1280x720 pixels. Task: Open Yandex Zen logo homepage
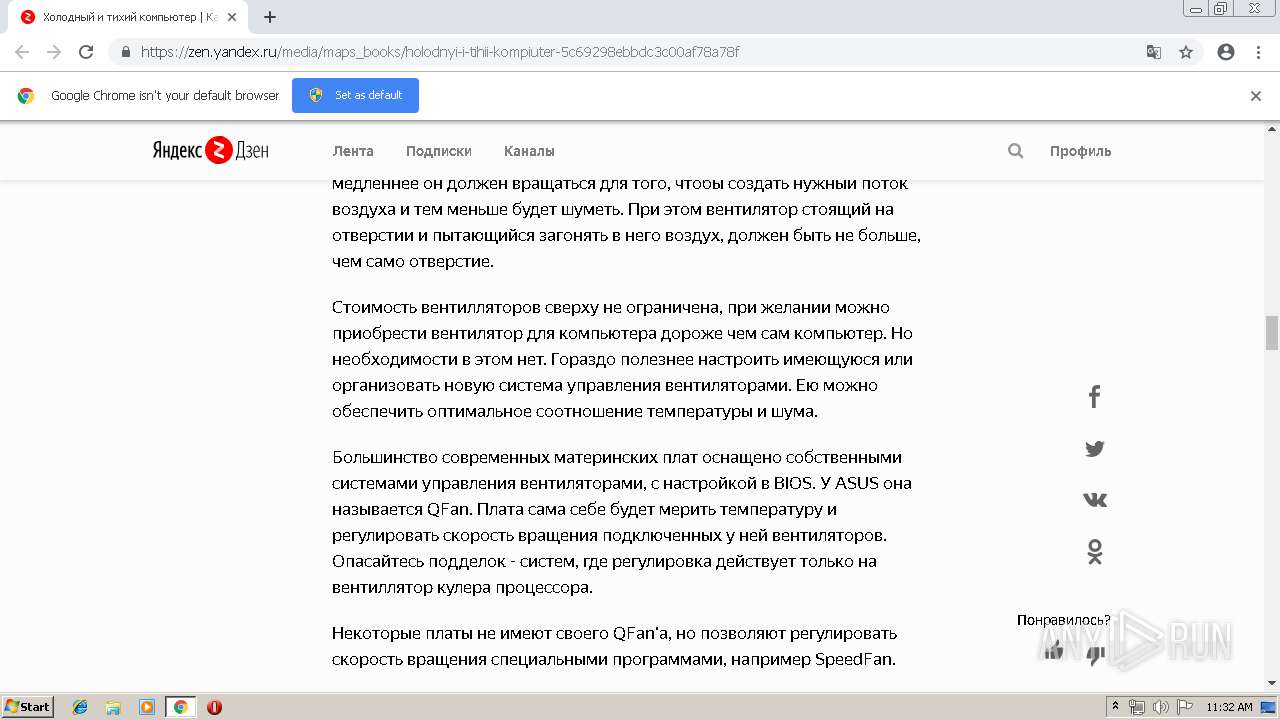tap(210, 150)
